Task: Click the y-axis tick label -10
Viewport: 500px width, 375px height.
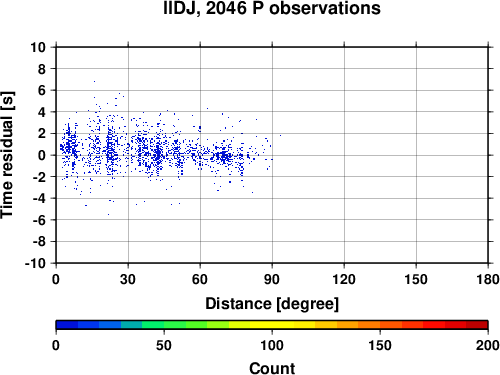Action: point(35,263)
